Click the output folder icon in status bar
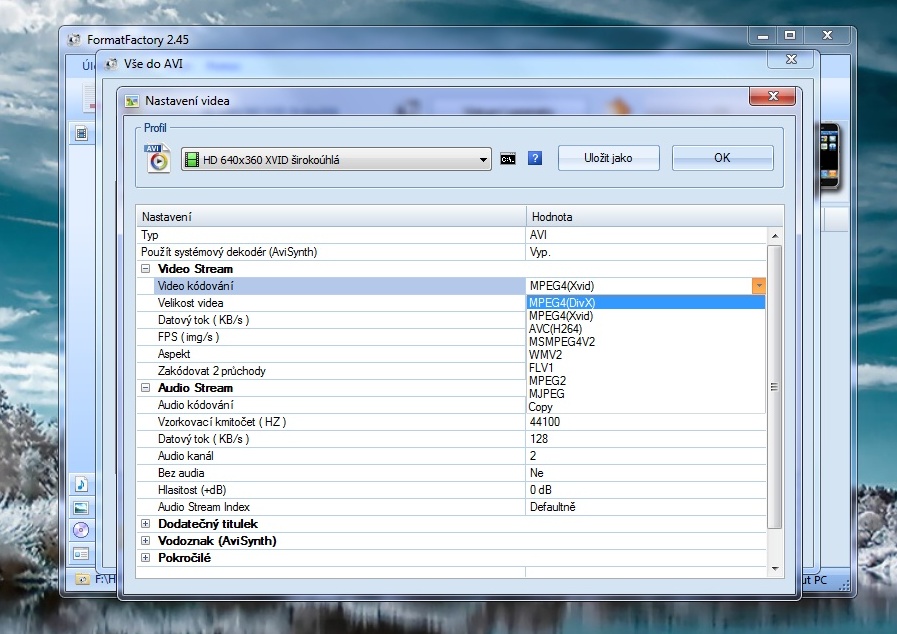The width and height of the screenshot is (897, 634). coord(81,580)
